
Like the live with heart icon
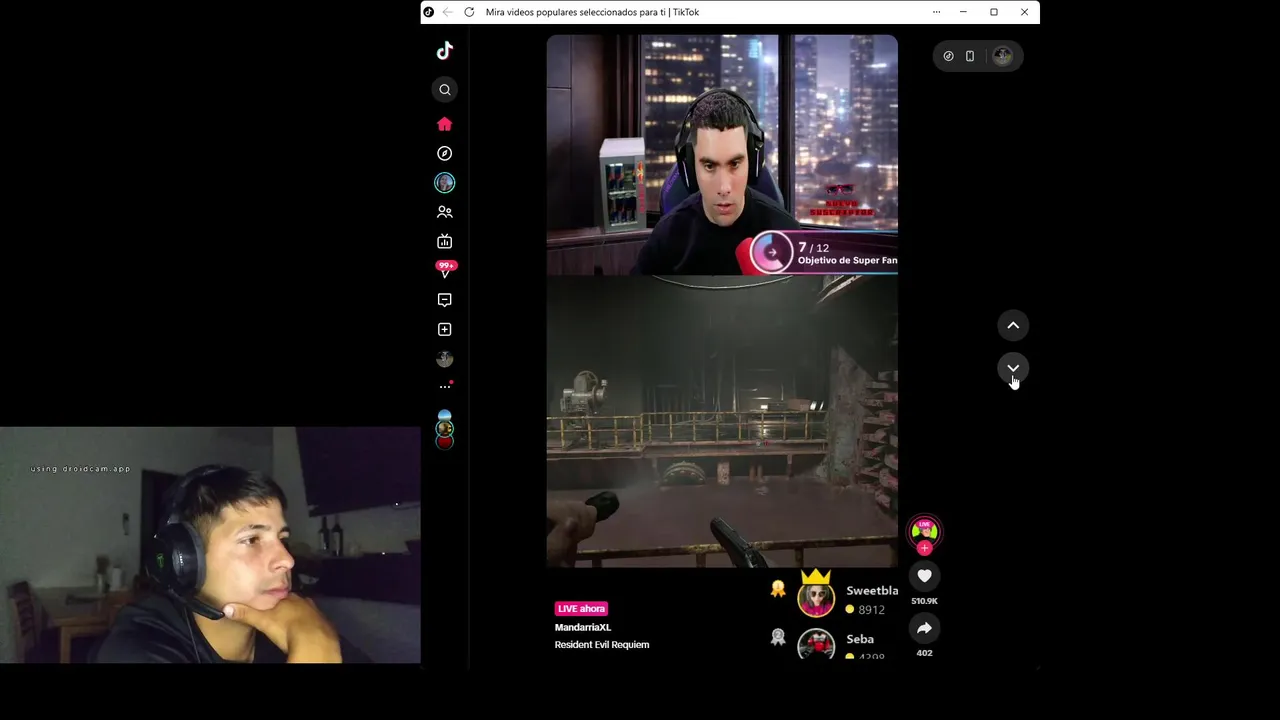[x=924, y=576]
